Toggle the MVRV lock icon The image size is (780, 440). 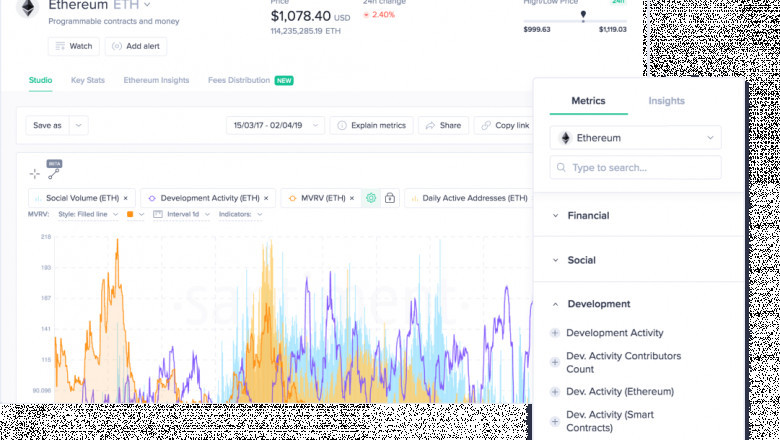pos(390,198)
